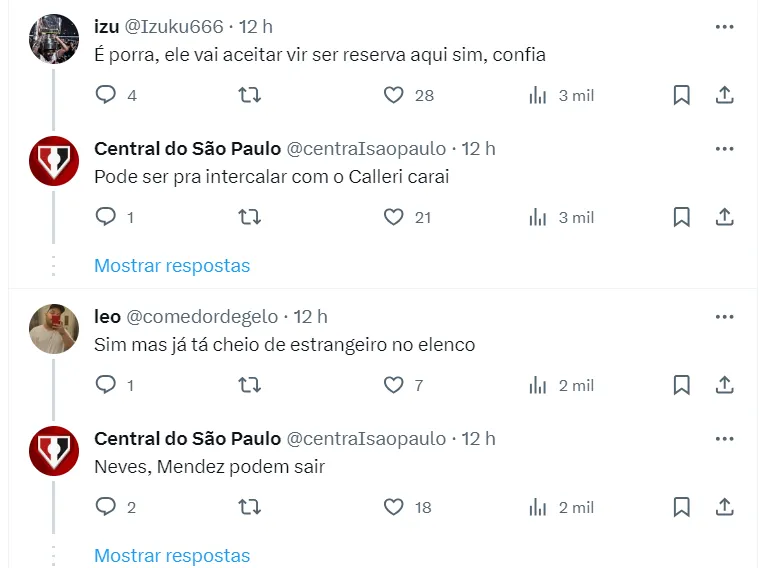Bookmark the Neves, Mendez tweet
This screenshot has height=568, width=760.
(681, 507)
